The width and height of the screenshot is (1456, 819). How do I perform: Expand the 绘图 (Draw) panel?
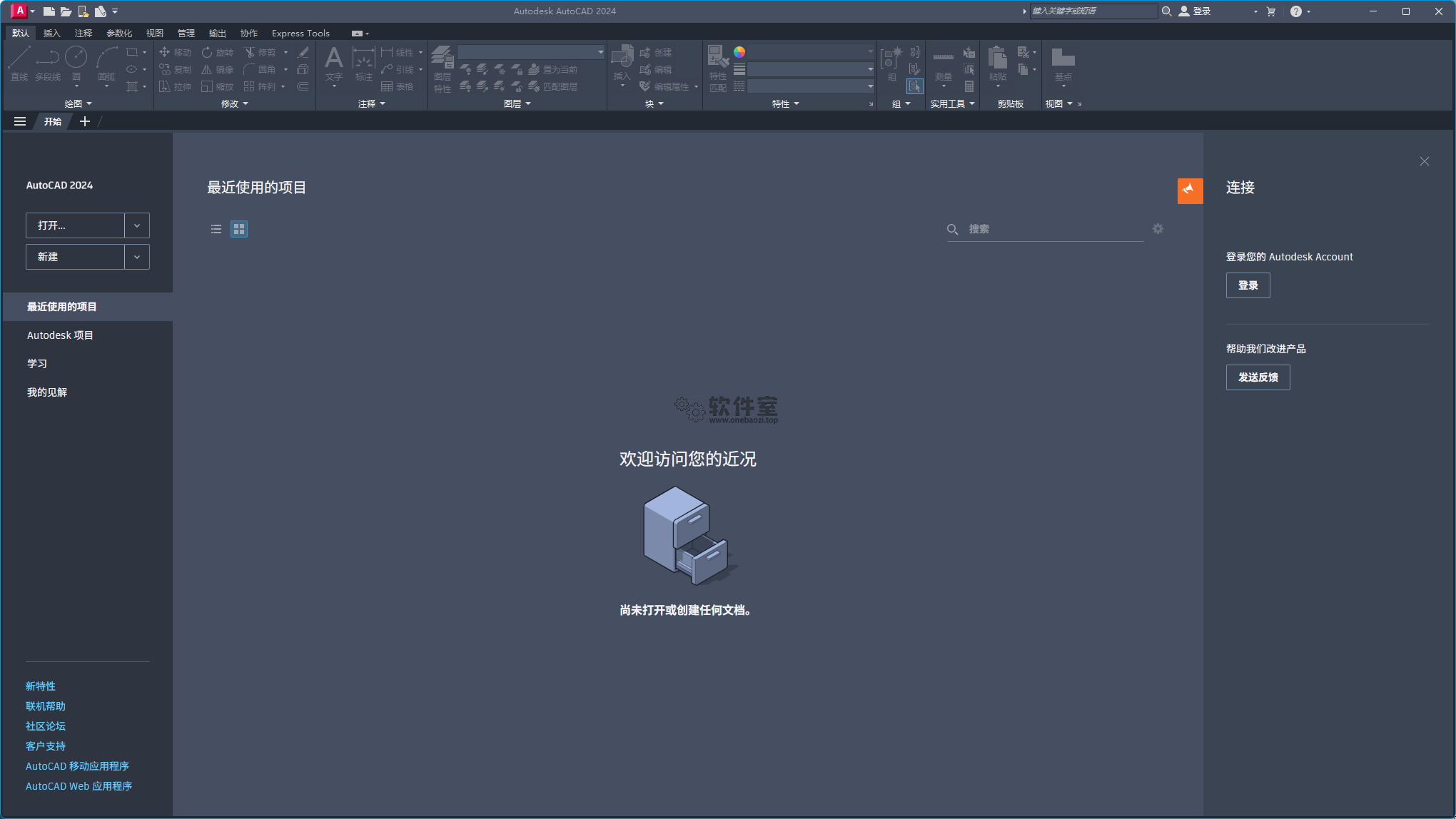78,103
